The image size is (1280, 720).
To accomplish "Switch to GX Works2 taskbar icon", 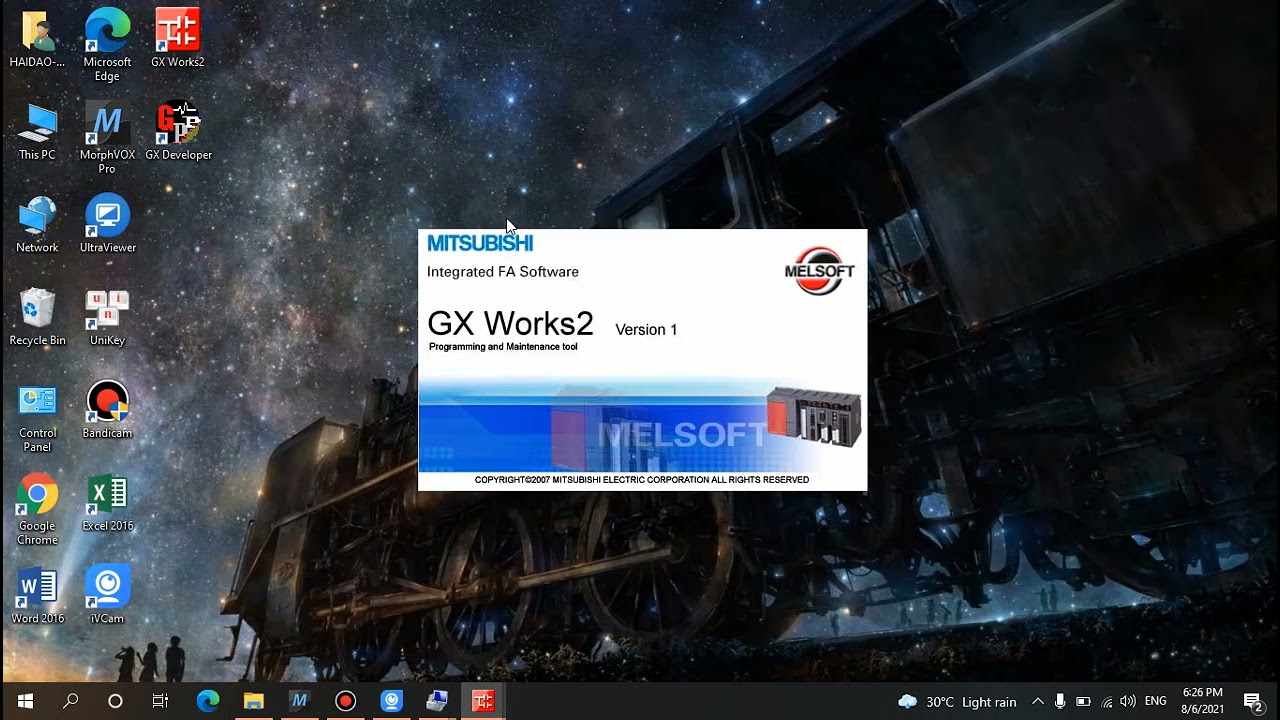I will pos(483,701).
